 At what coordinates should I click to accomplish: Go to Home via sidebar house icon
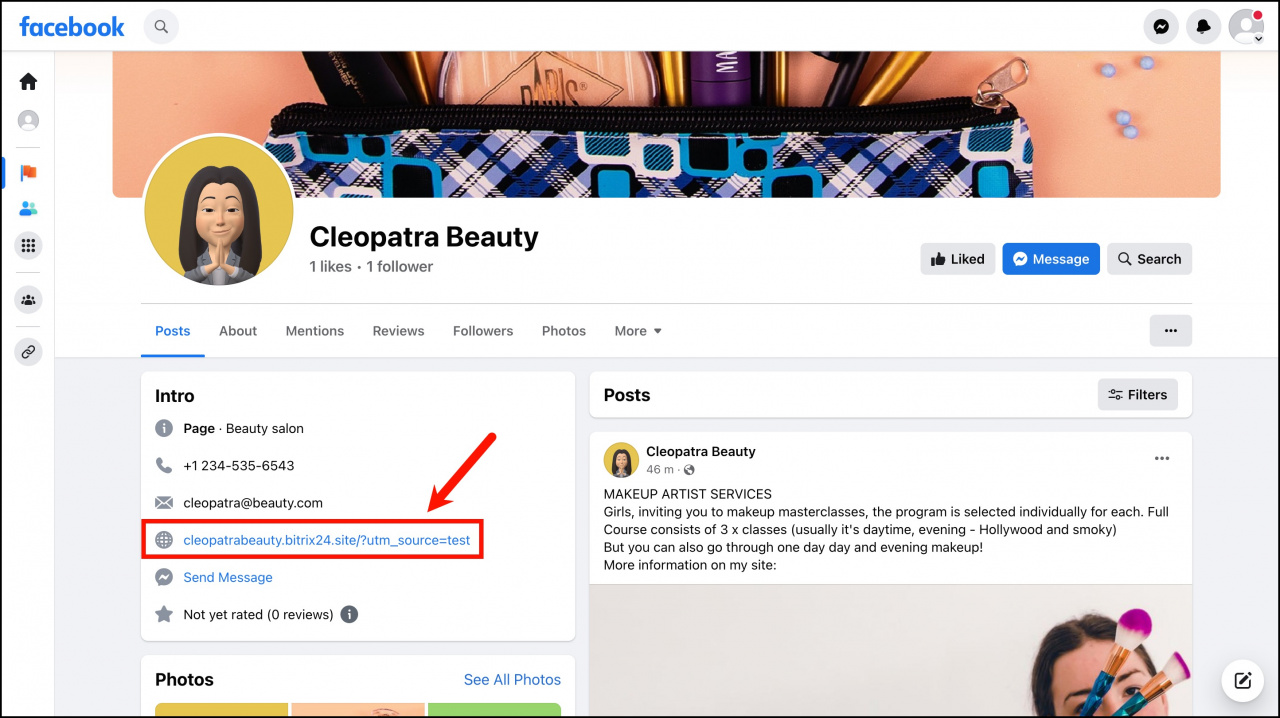(28, 82)
